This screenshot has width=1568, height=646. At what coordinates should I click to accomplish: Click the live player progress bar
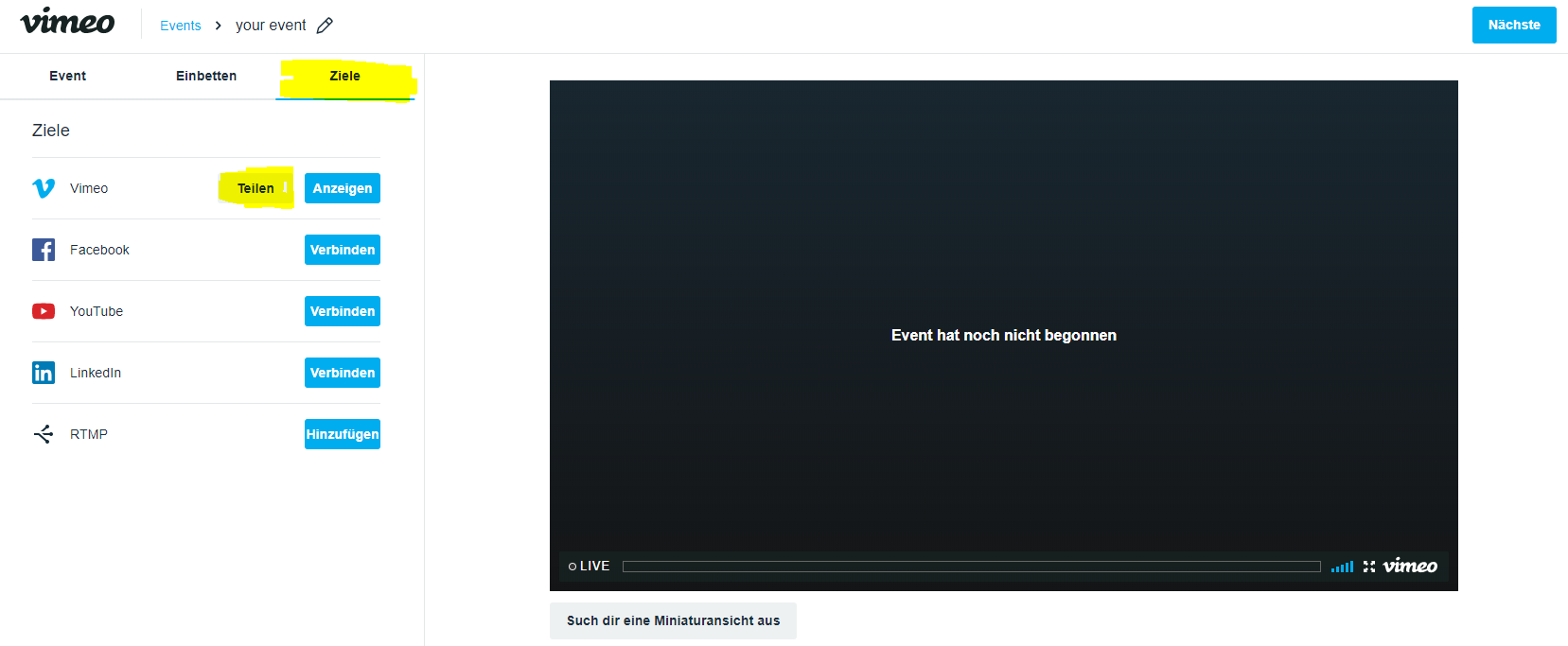971,567
